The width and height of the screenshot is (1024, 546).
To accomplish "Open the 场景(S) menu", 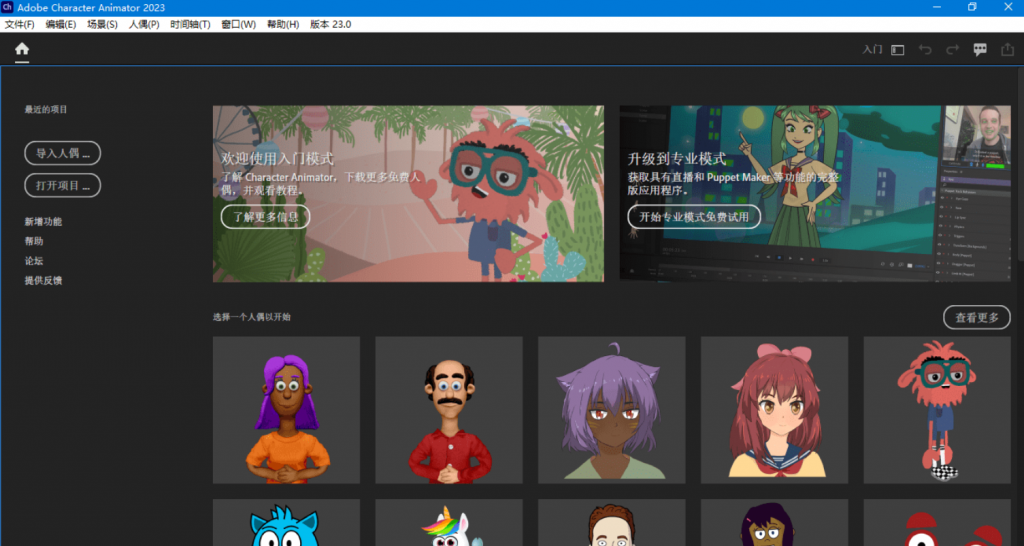I will 103,24.
